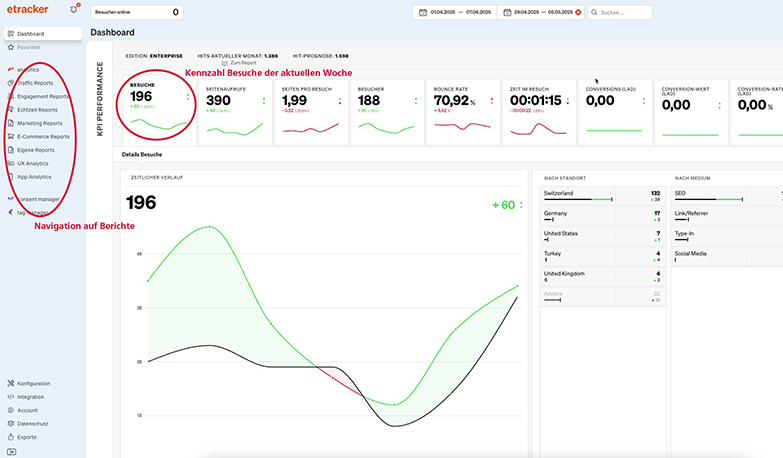Remove comparison period with orange X icon

point(578,12)
